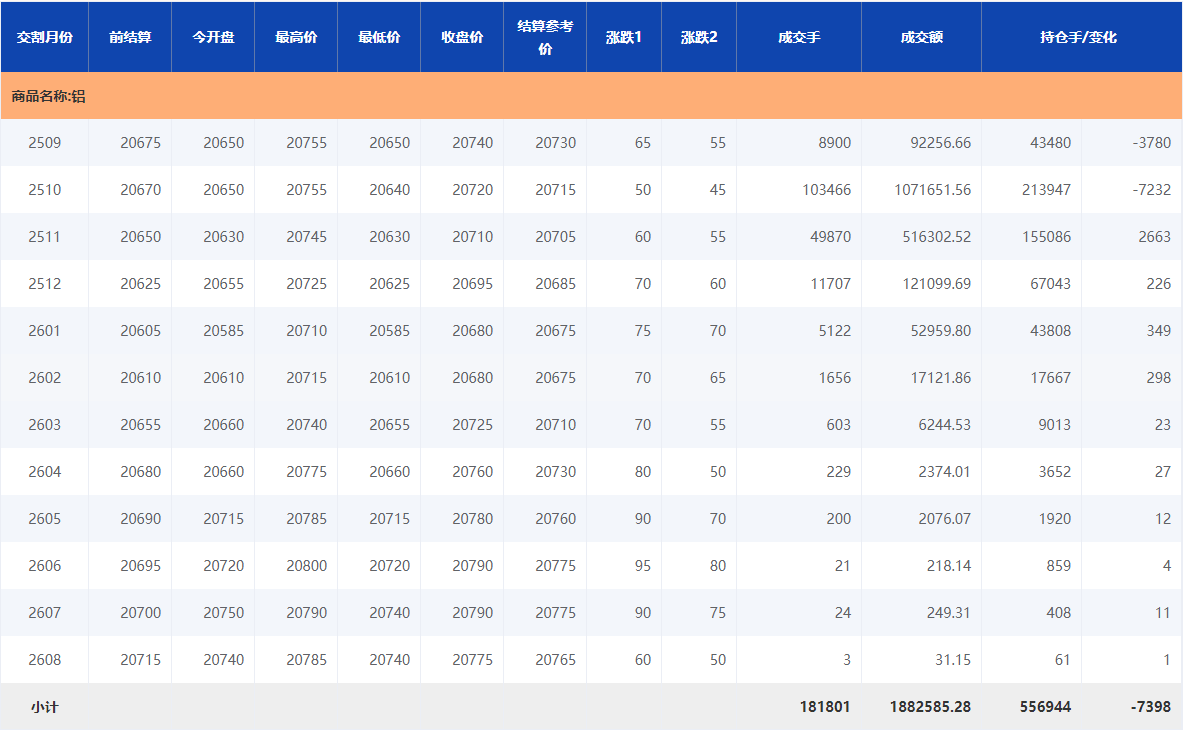The width and height of the screenshot is (1184, 731).
Task: Select the 前结算 column header
Action: 130,37
